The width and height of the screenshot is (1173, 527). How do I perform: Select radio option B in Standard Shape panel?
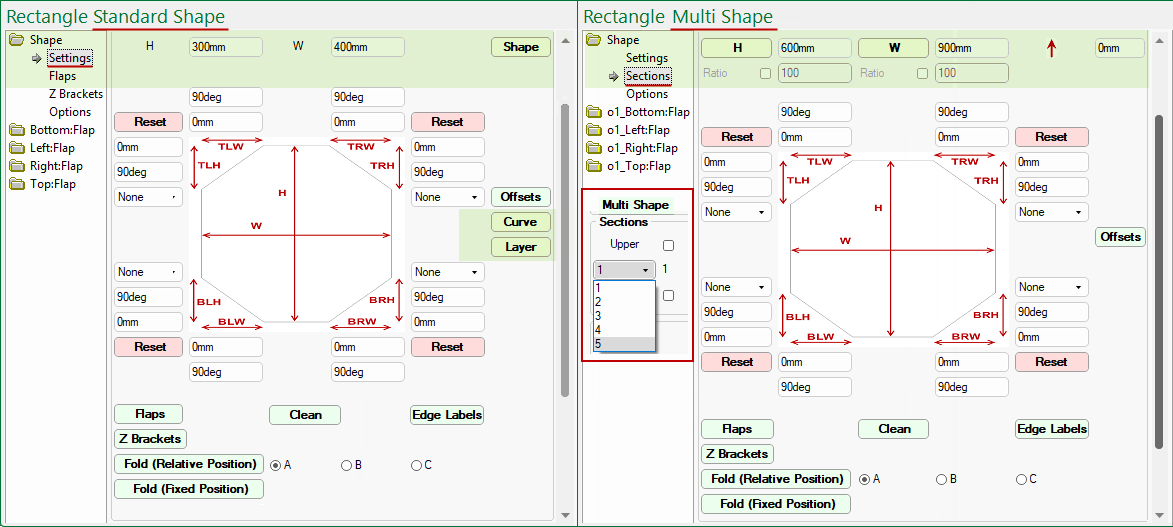click(346, 465)
